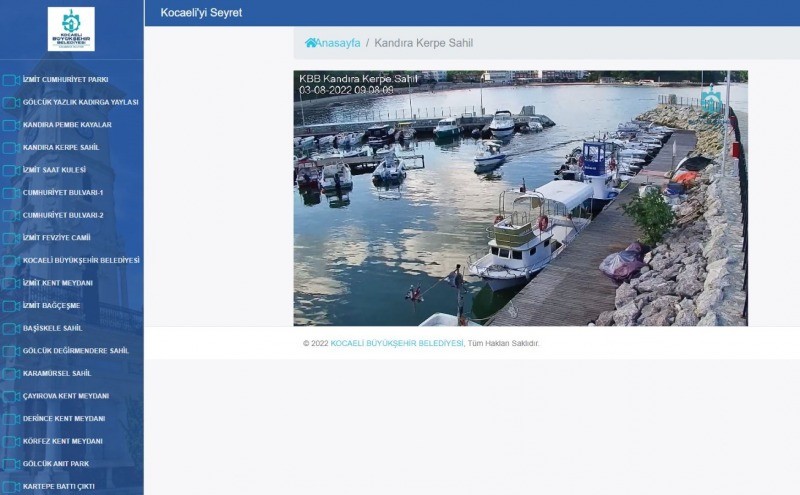Select Kandıra Pembe Kayalar camera
800x495 pixels.
(x=67, y=125)
